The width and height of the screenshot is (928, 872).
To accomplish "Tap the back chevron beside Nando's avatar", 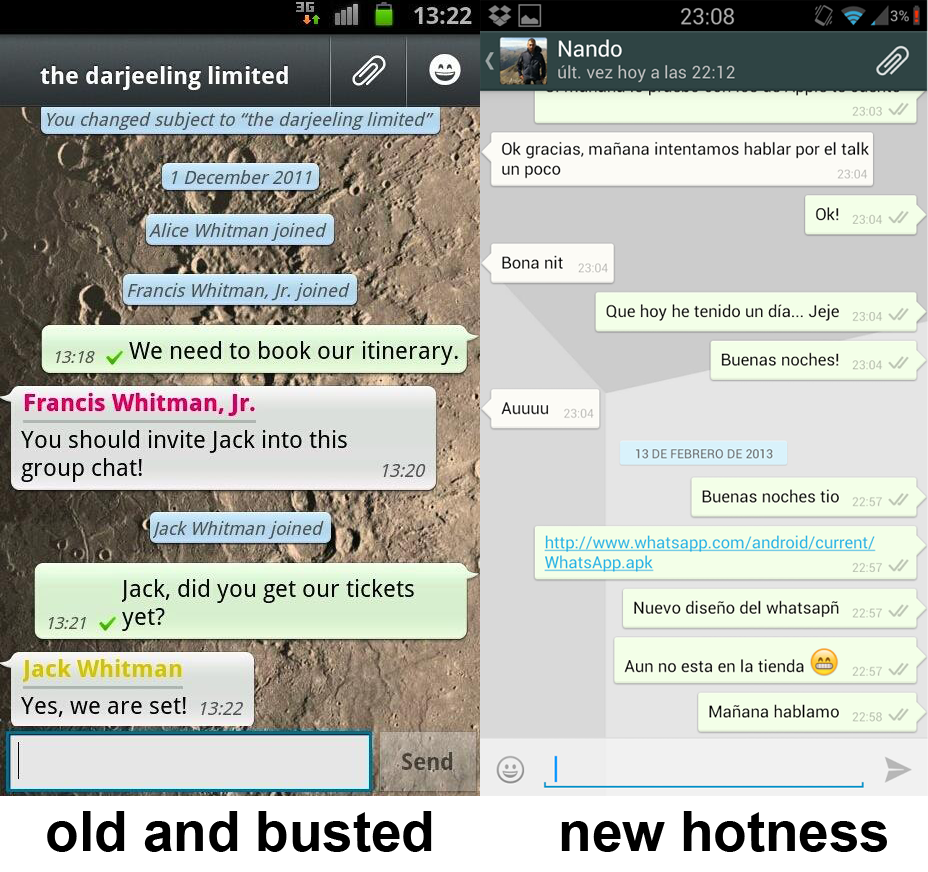I will (489, 61).
